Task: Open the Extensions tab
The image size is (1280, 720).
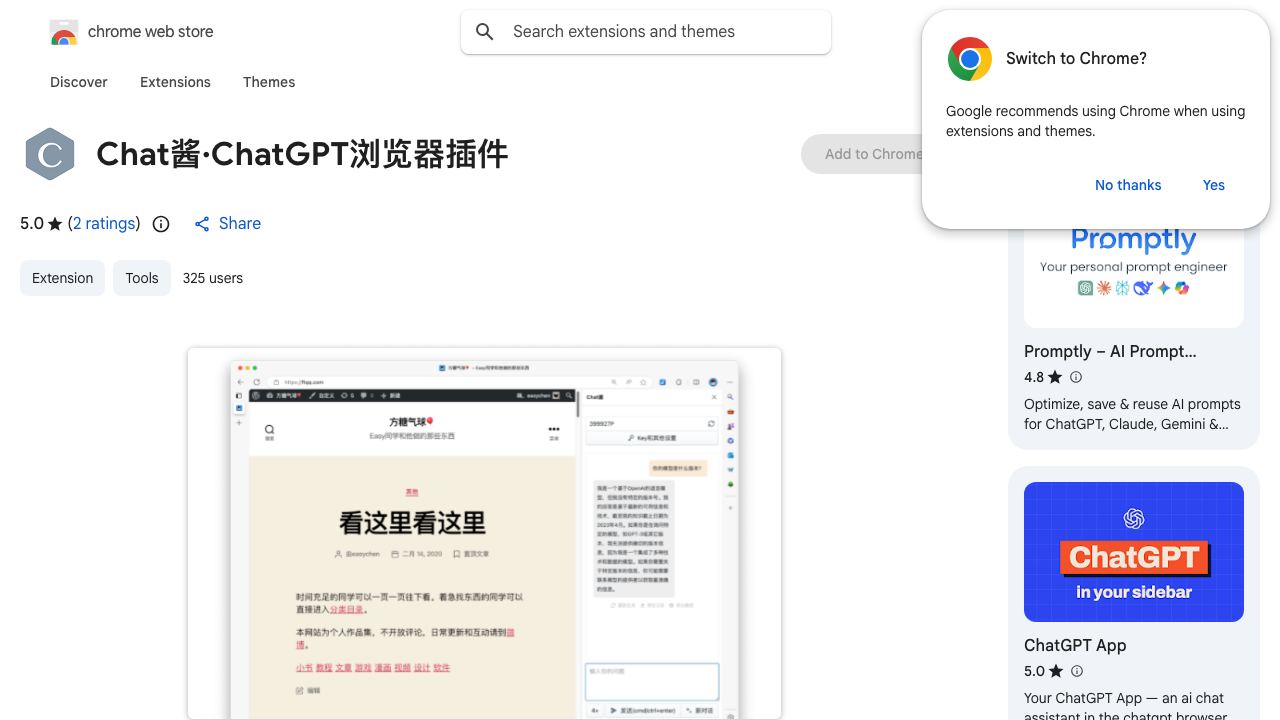Action: coord(175,82)
